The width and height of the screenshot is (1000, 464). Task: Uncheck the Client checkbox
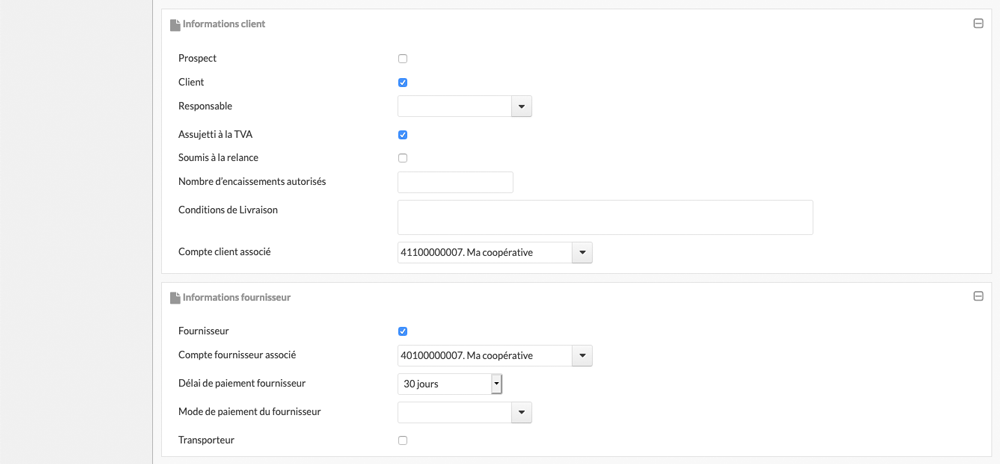402,83
